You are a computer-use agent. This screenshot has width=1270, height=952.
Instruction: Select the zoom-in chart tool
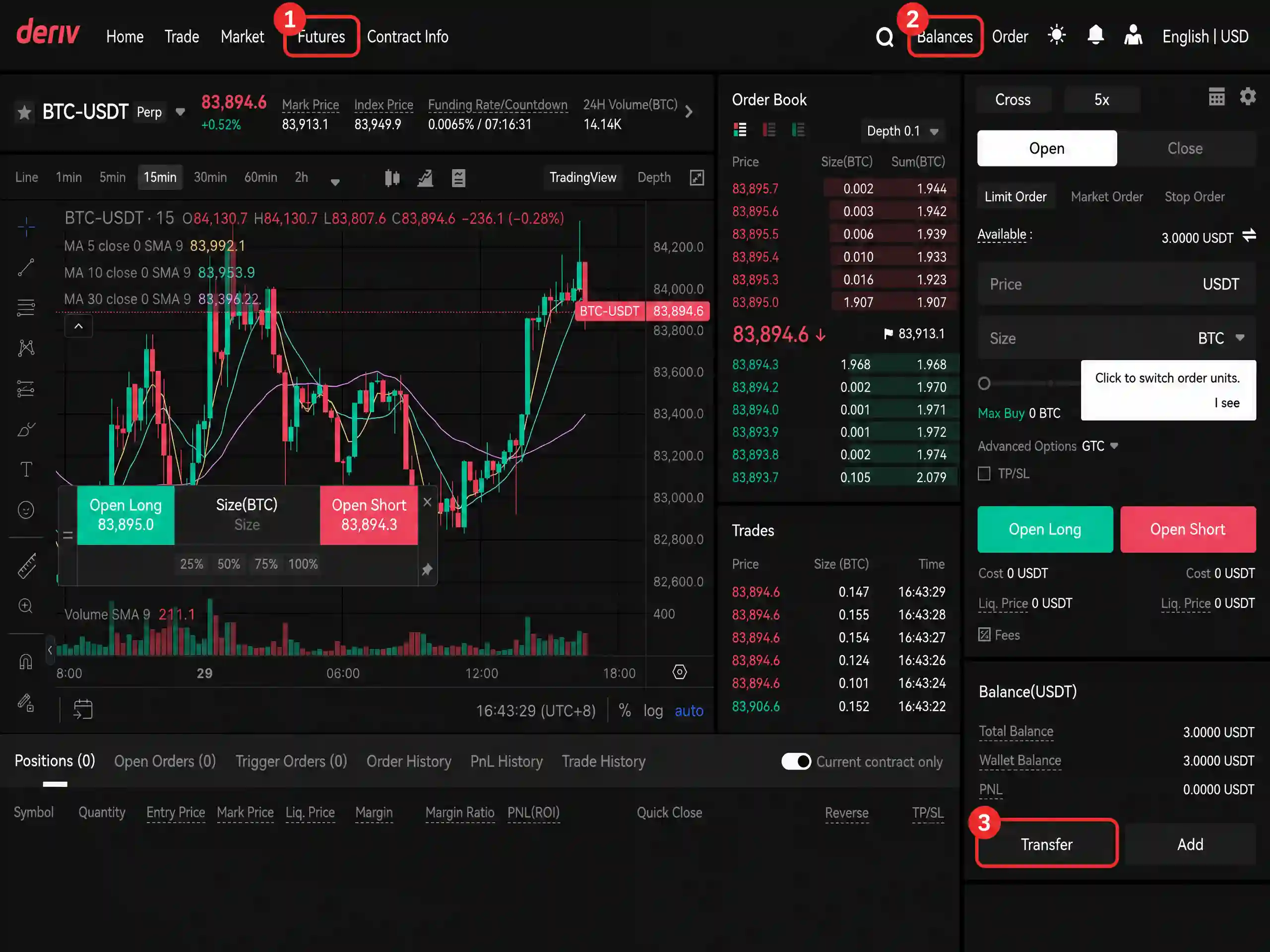[x=26, y=606]
